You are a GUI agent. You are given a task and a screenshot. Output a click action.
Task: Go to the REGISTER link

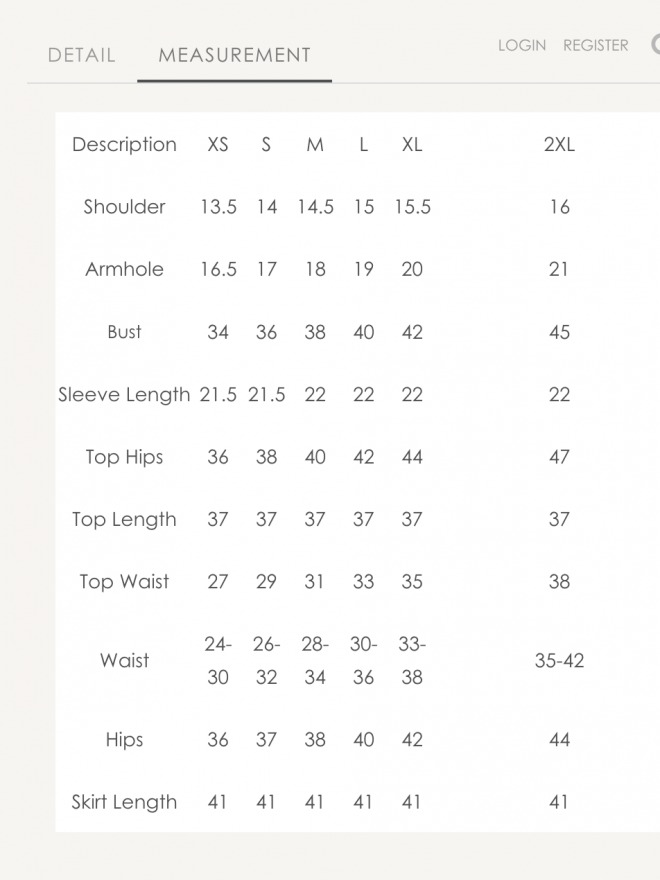click(x=596, y=45)
